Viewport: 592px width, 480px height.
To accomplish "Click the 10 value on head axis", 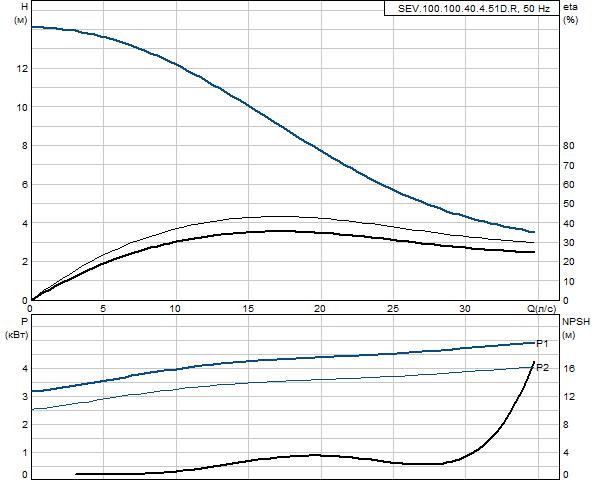I will (x=22, y=107).
